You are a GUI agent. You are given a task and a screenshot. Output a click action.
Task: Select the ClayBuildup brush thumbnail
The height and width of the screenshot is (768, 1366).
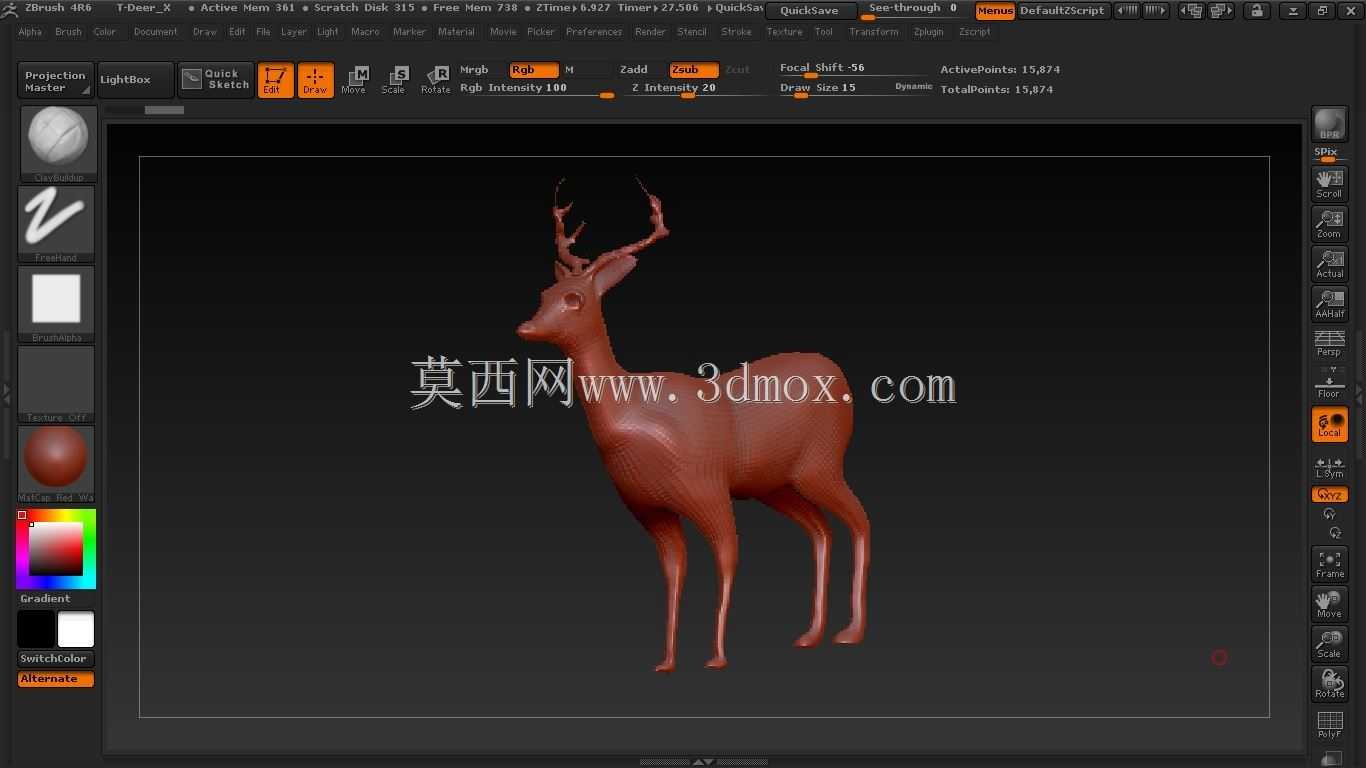tap(57, 144)
